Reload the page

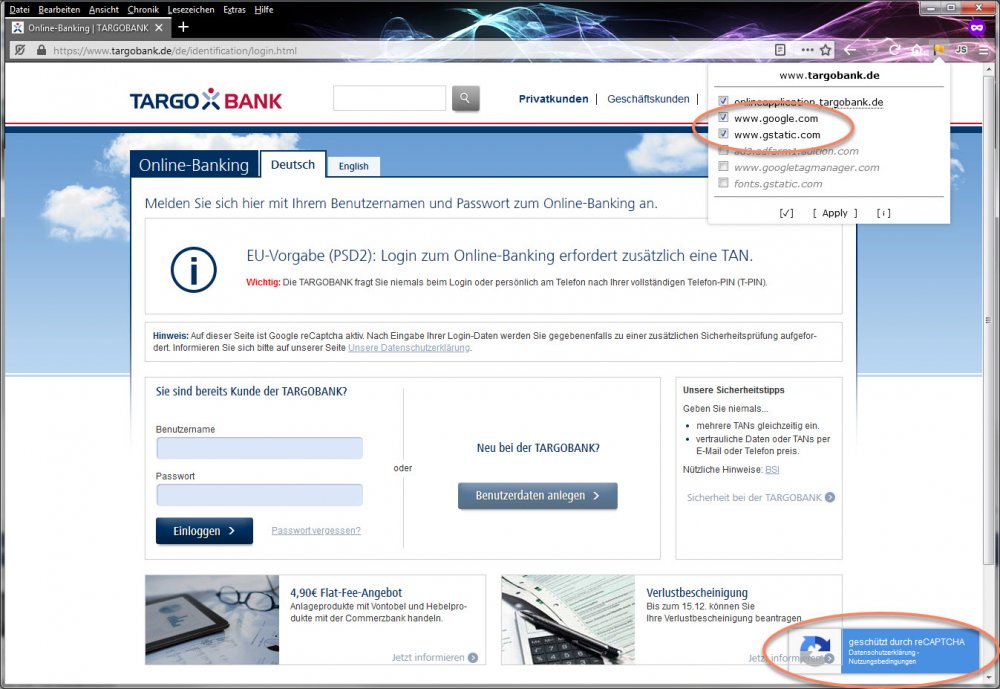[895, 50]
